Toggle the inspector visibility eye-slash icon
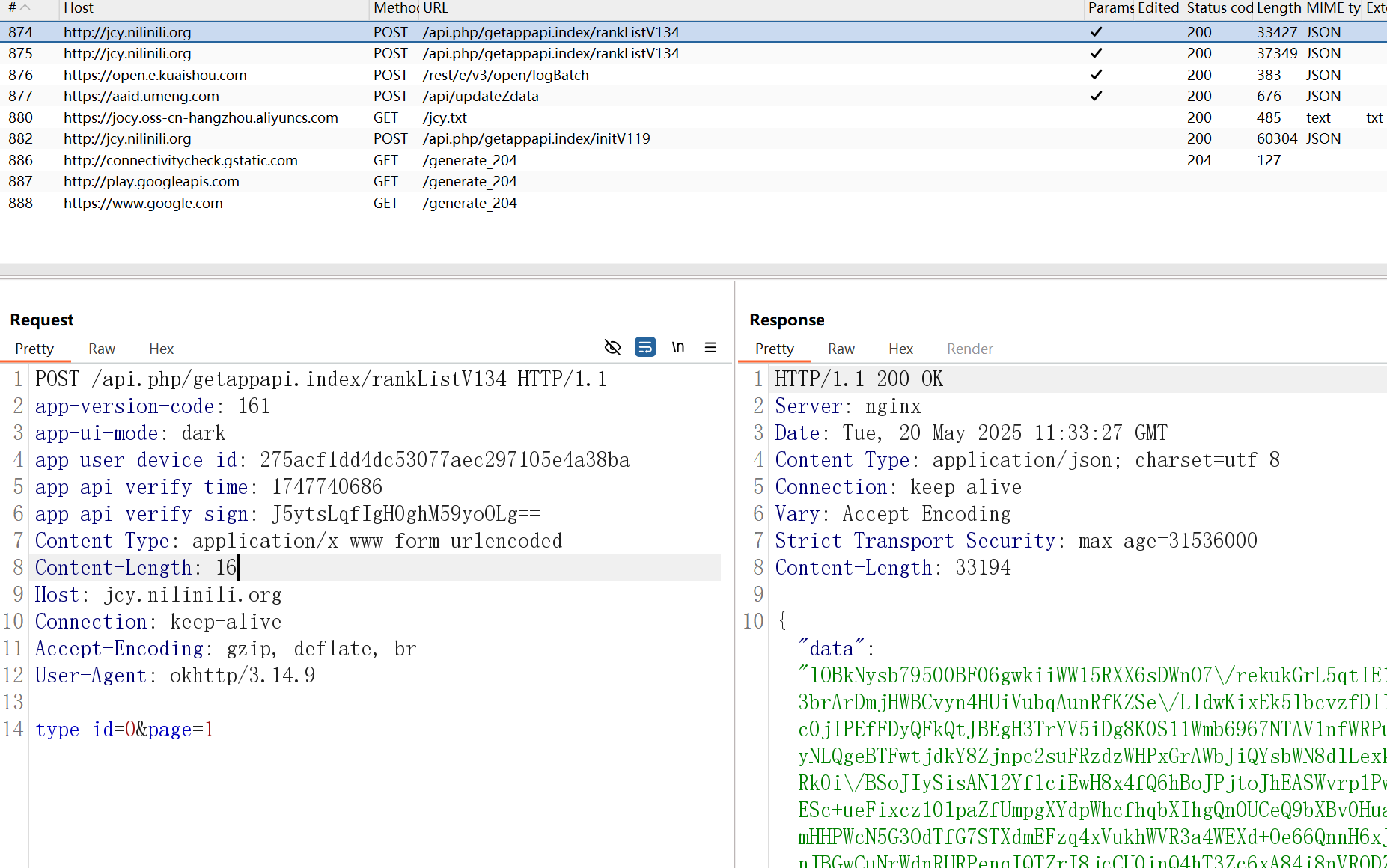The image size is (1387, 868). click(x=612, y=347)
